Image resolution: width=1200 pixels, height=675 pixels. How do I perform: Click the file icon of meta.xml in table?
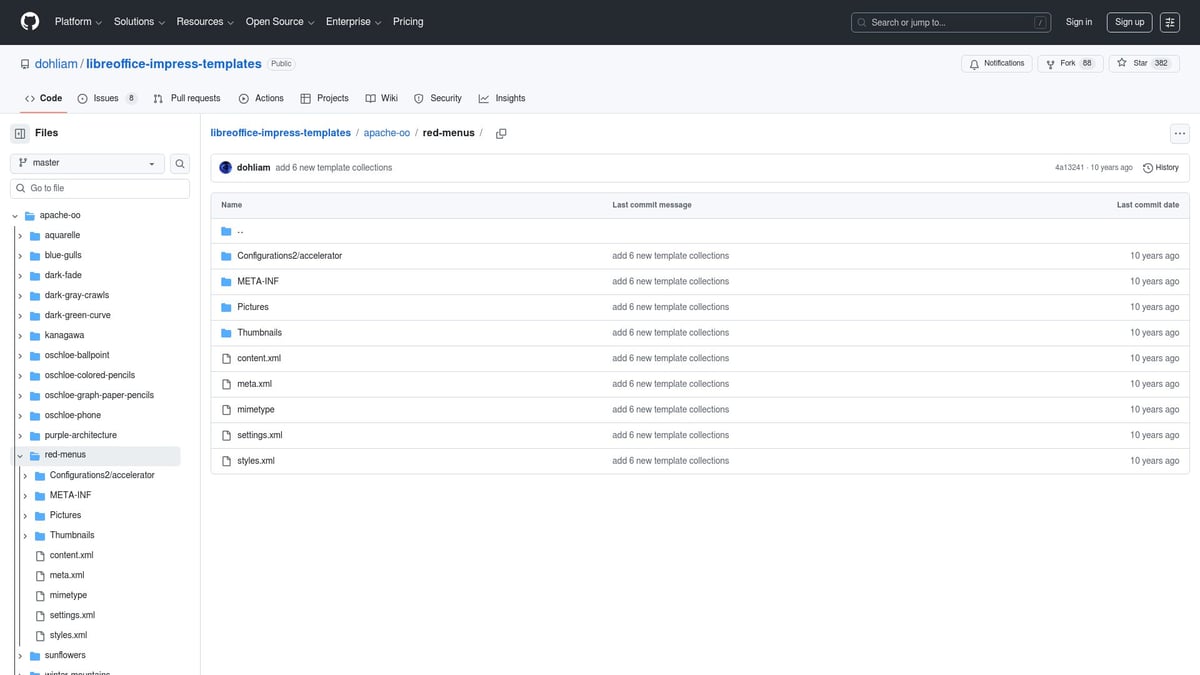point(226,384)
